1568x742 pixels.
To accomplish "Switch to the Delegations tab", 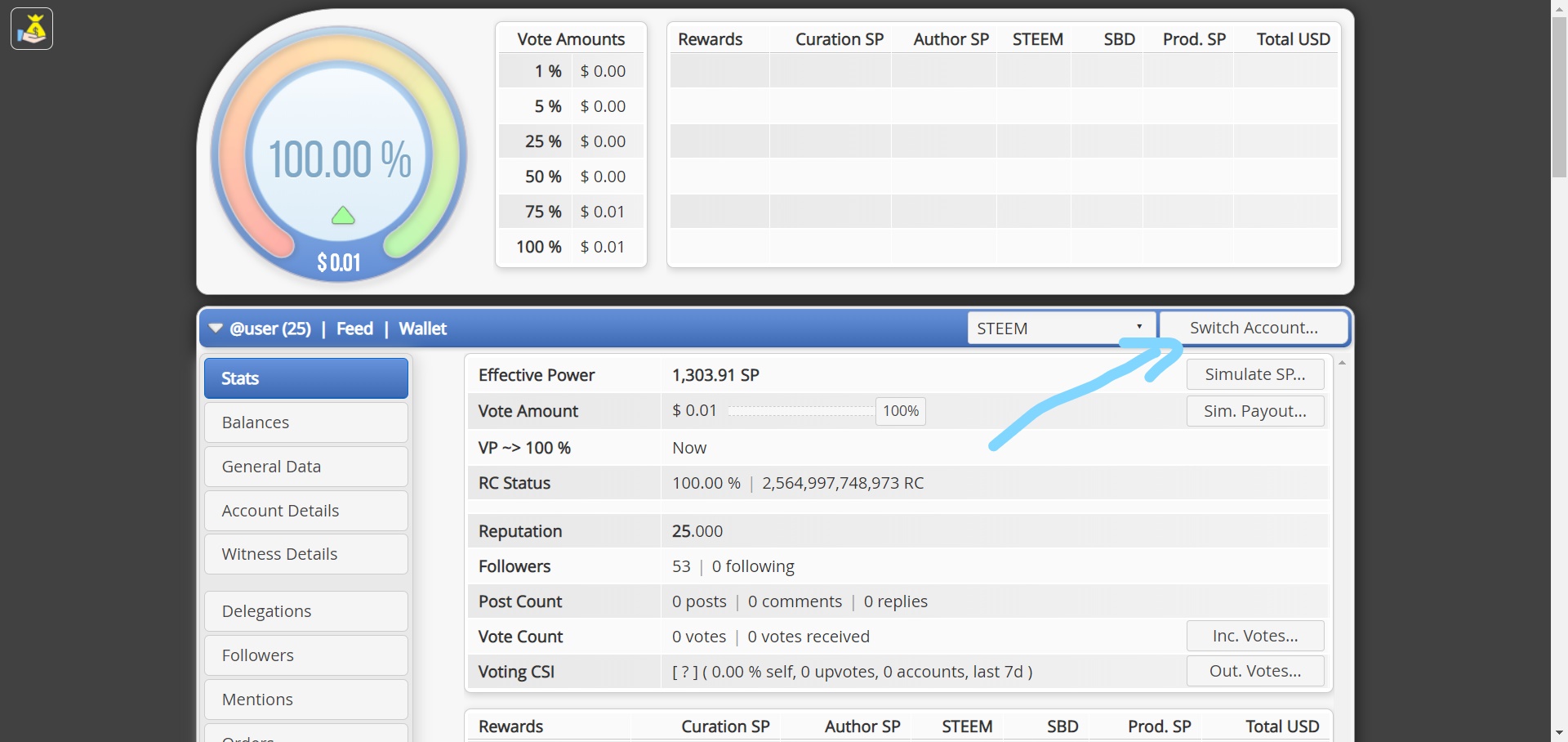I will coord(306,611).
